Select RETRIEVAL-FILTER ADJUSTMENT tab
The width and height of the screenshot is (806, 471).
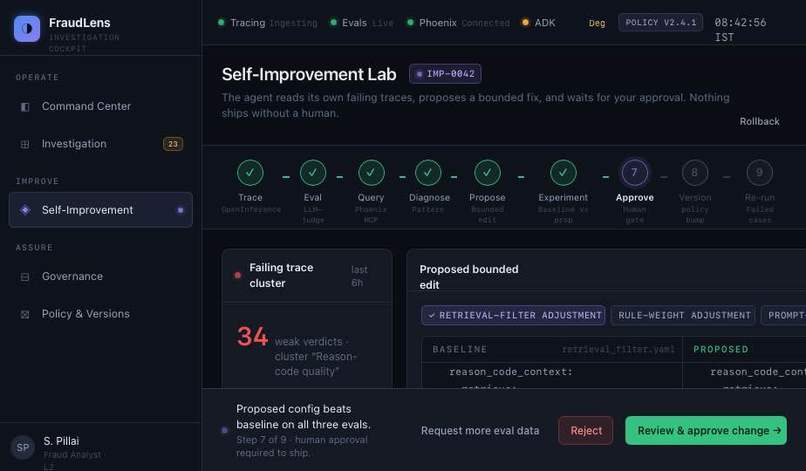pos(513,315)
